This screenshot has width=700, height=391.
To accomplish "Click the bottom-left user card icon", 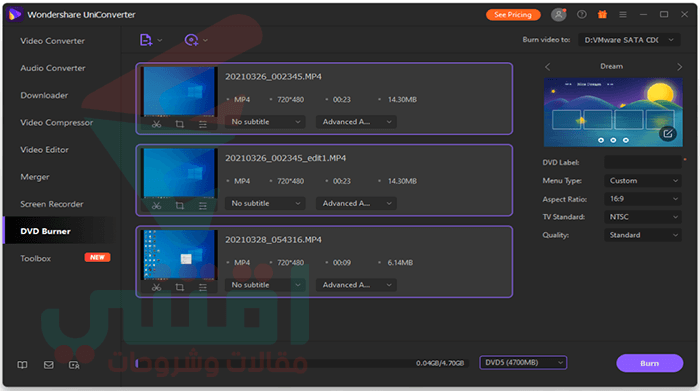I will pos(74,365).
